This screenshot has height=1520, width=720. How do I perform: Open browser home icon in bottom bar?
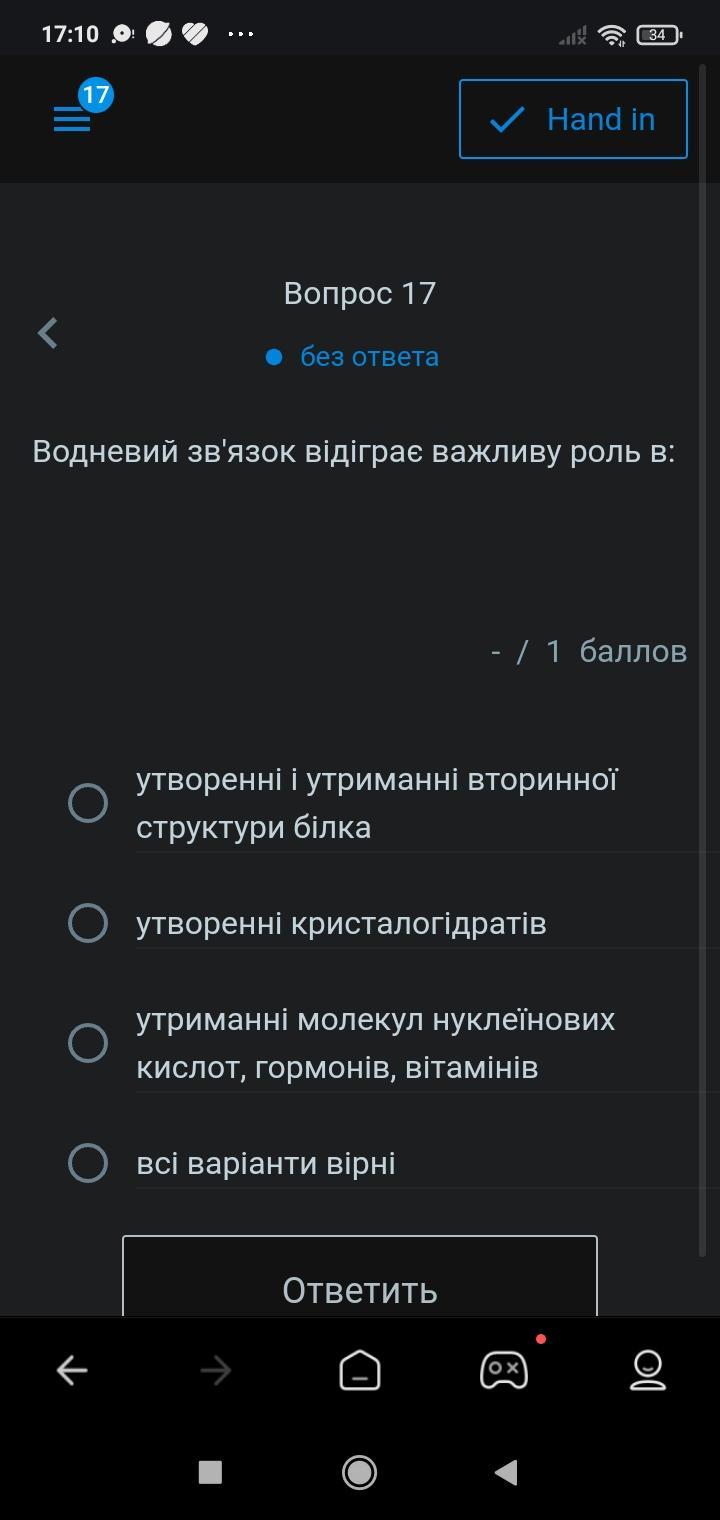pos(360,1370)
